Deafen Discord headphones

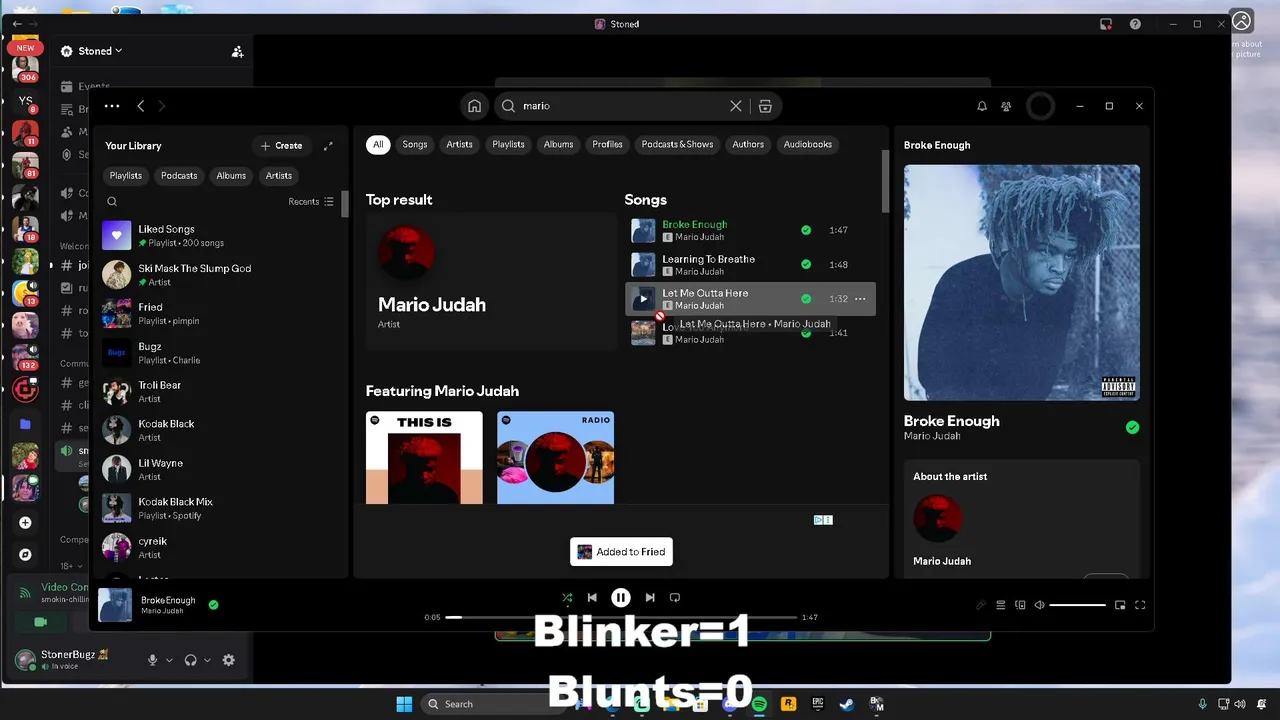(x=190, y=660)
